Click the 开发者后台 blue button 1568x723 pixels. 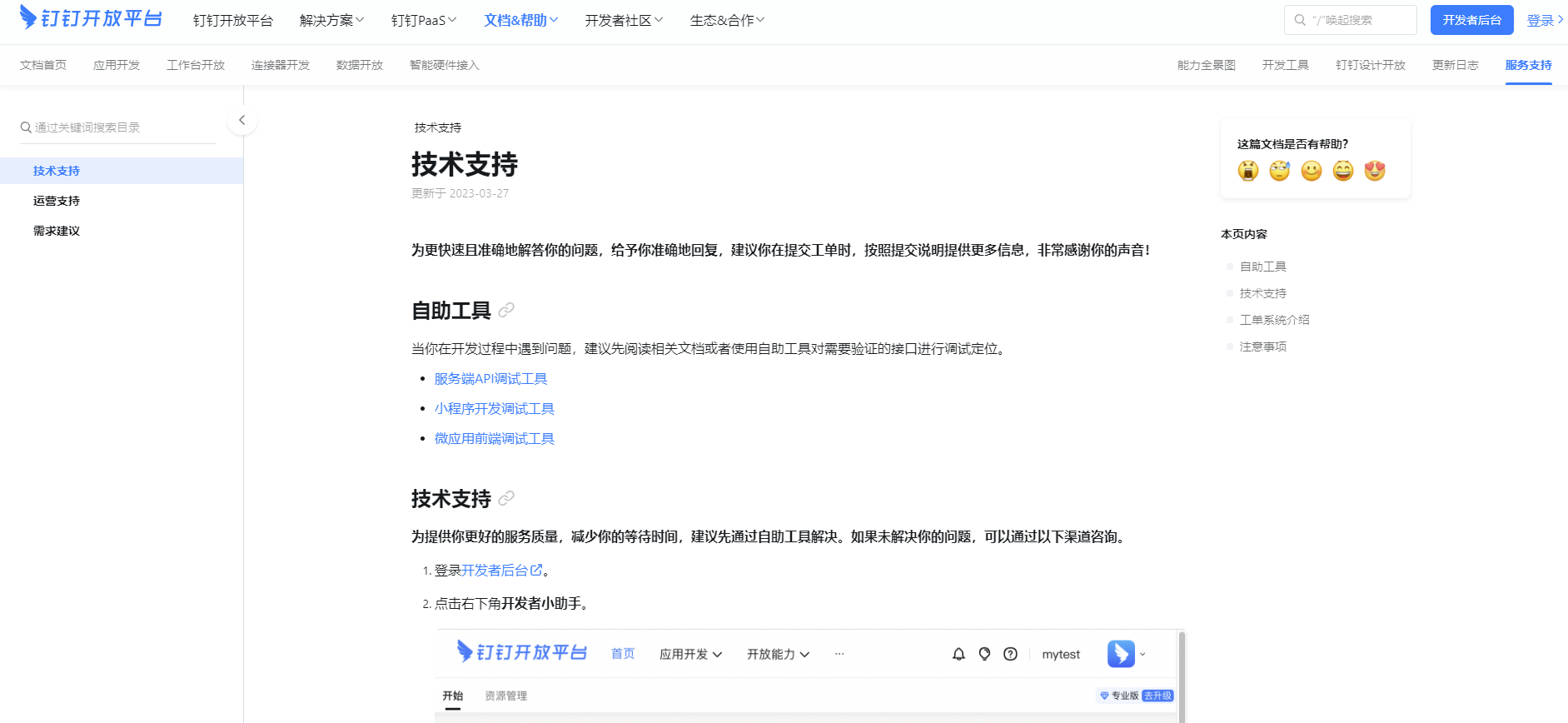point(1472,20)
